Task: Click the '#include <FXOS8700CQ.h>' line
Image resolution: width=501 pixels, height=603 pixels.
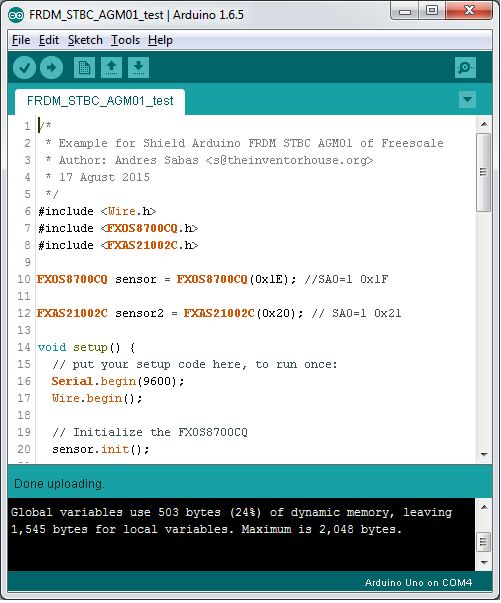Action: click(118, 228)
